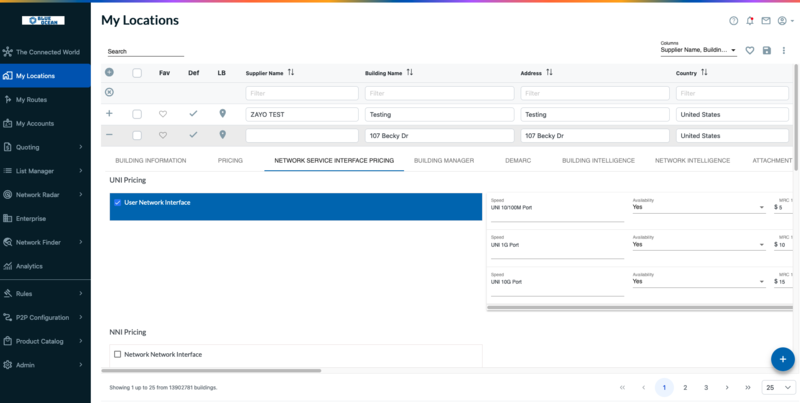
Task: Click the save disk icon
Action: (767, 51)
